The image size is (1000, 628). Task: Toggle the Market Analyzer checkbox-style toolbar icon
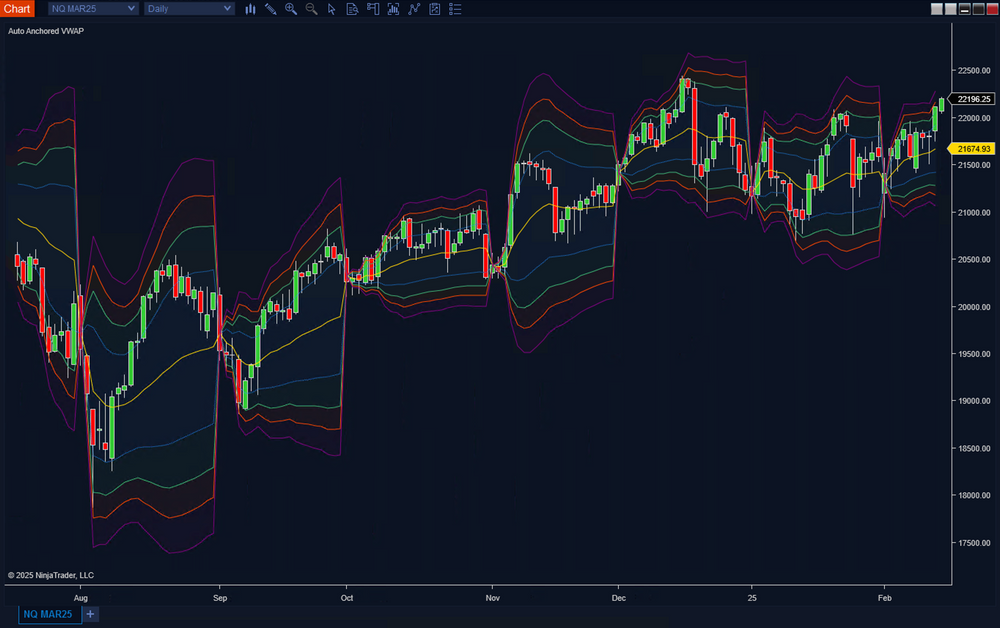pyautogui.click(x=433, y=9)
